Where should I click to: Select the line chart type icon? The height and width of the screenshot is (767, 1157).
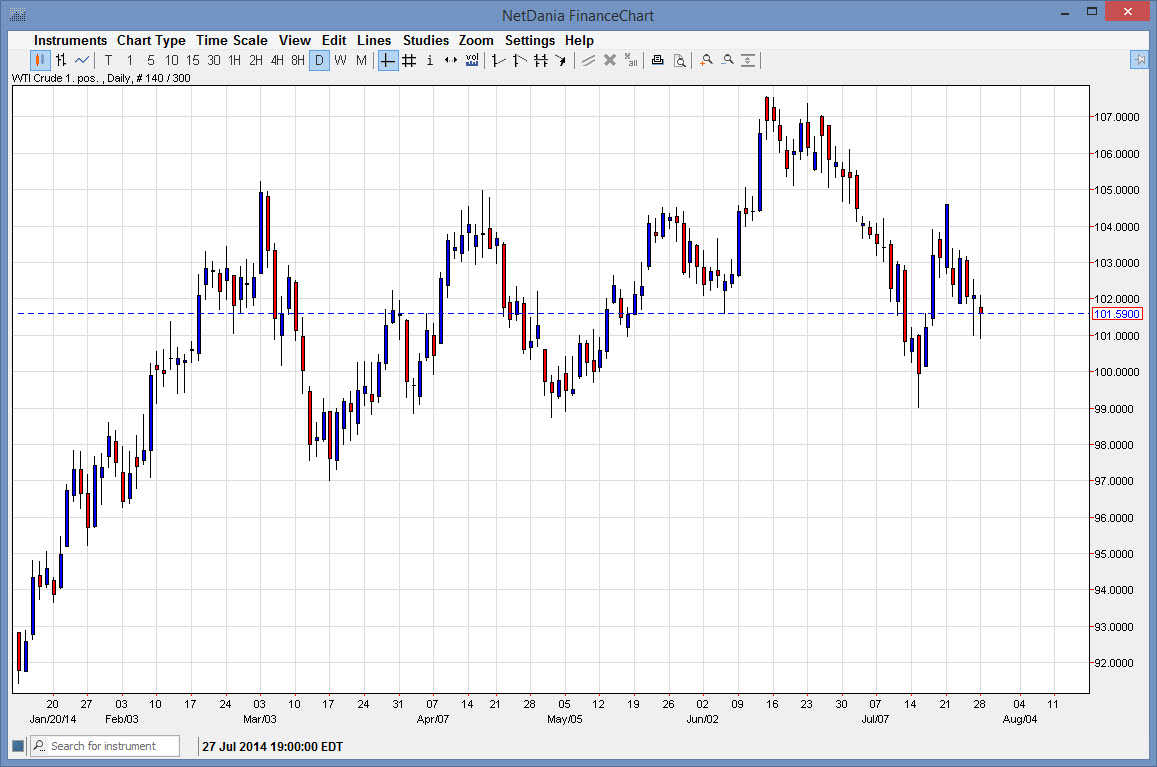tap(81, 60)
